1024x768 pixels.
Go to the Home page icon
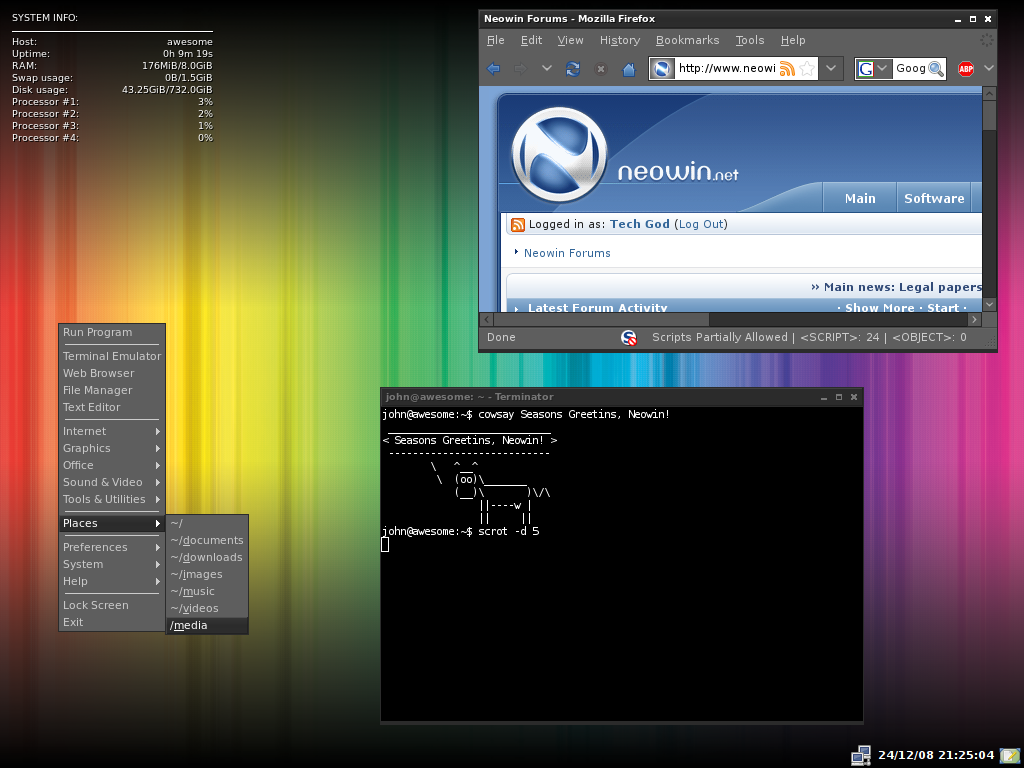[629, 69]
